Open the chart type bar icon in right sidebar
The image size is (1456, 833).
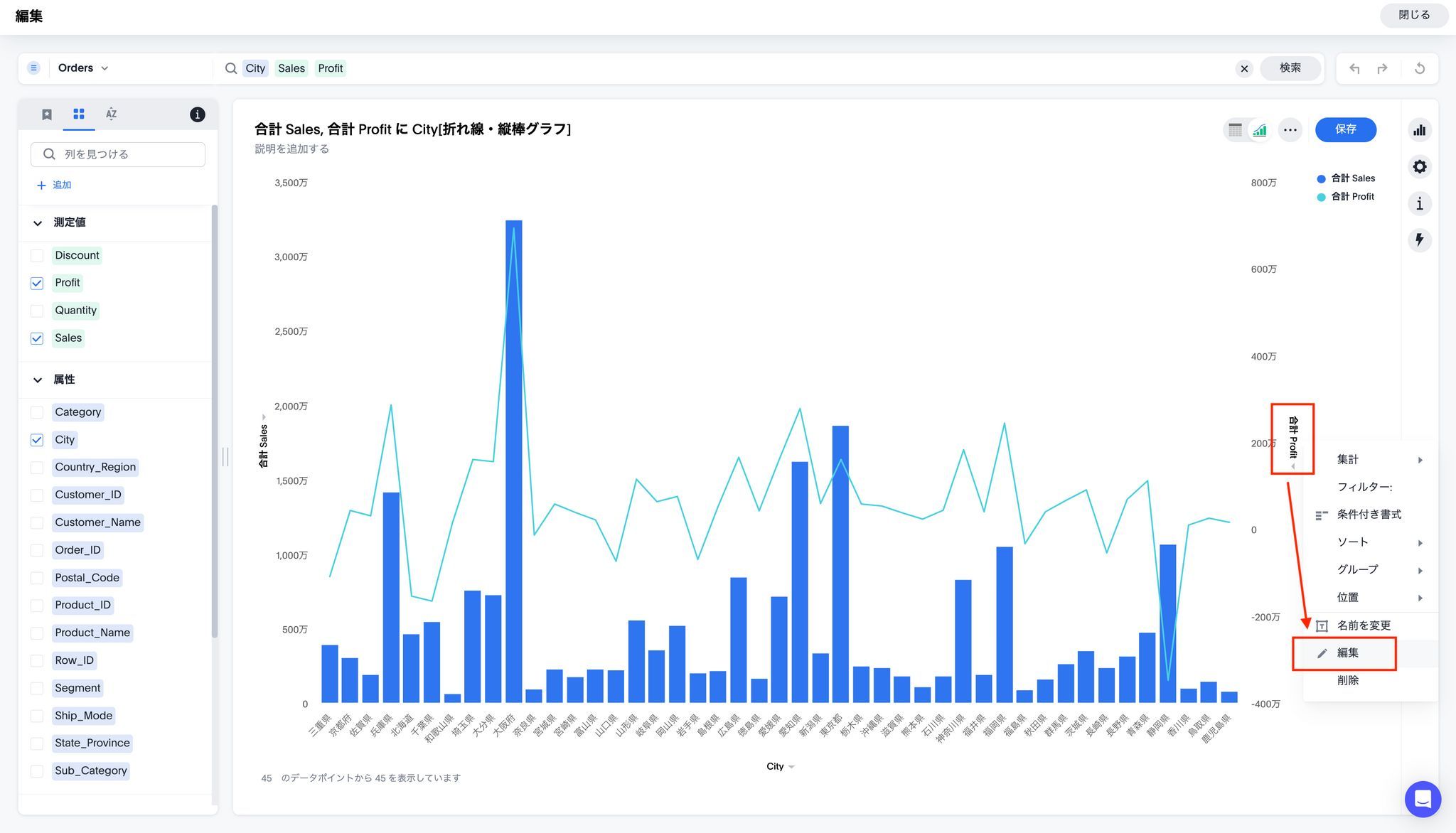pos(1420,130)
